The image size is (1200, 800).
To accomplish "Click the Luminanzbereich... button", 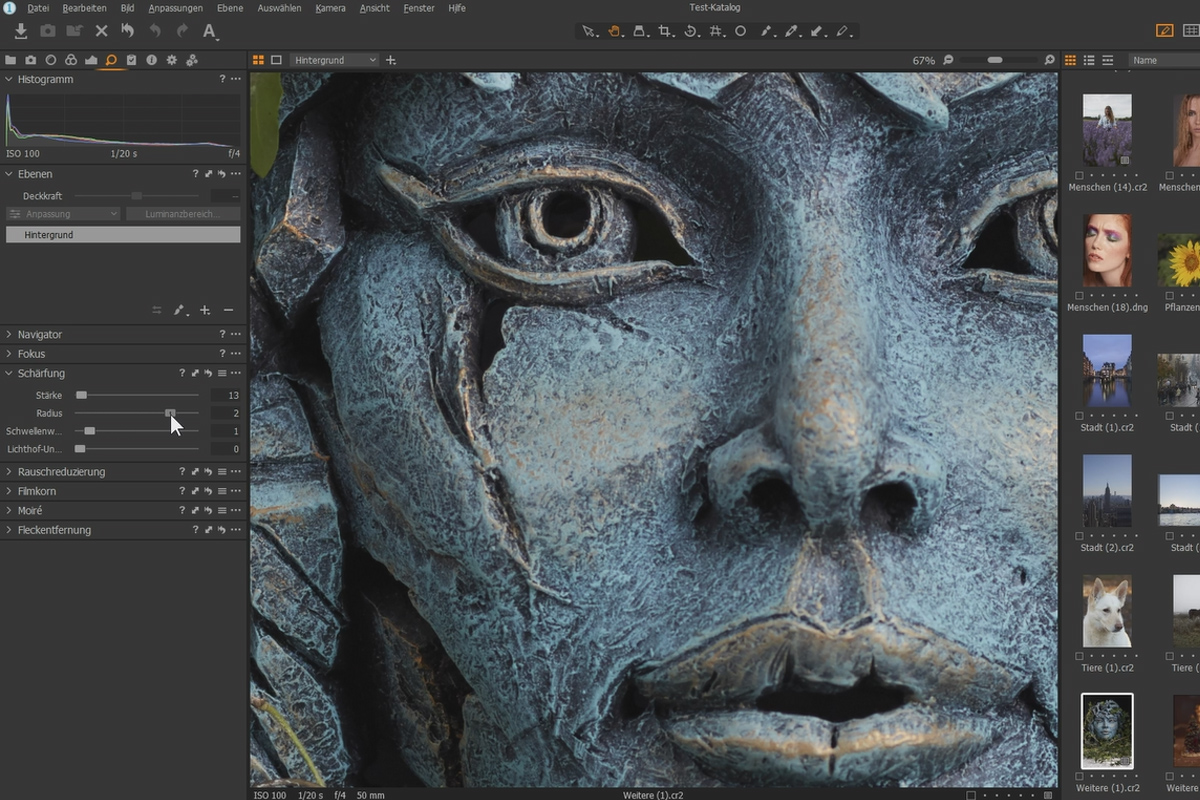I will coord(184,214).
